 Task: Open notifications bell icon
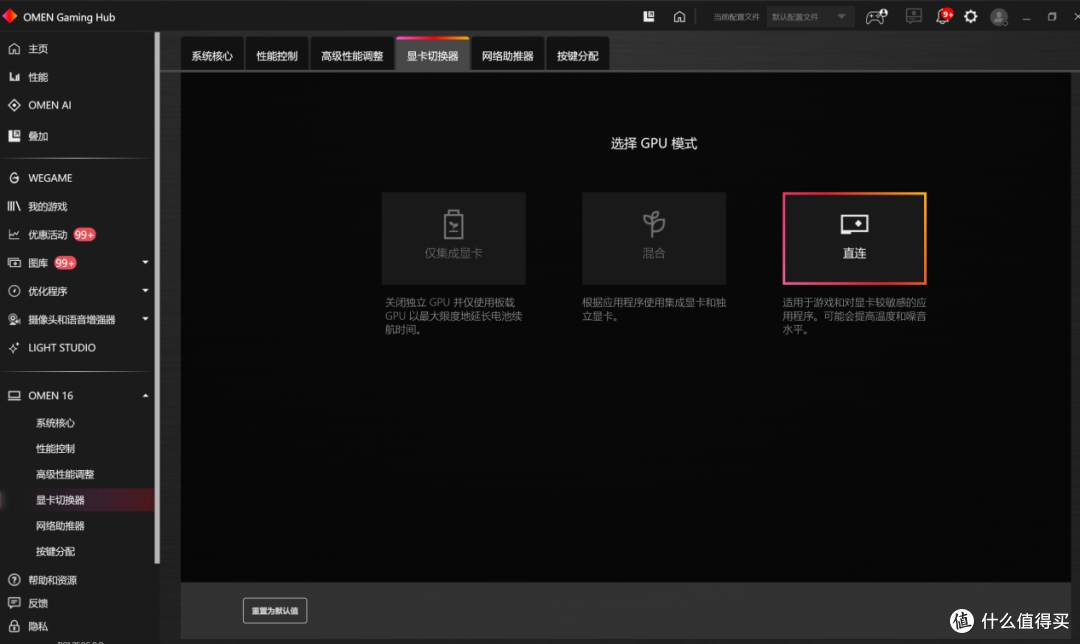(943, 17)
